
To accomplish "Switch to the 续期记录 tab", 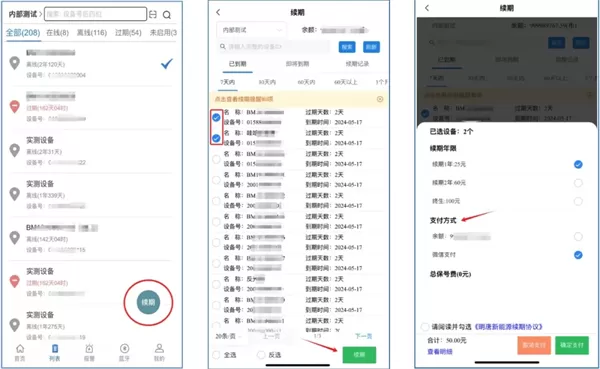I will click(357, 64).
